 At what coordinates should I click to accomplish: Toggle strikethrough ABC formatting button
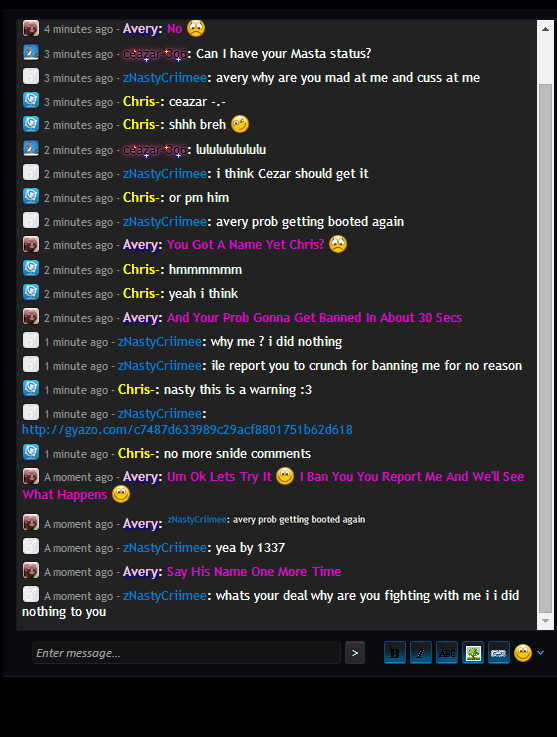[x=447, y=653]
